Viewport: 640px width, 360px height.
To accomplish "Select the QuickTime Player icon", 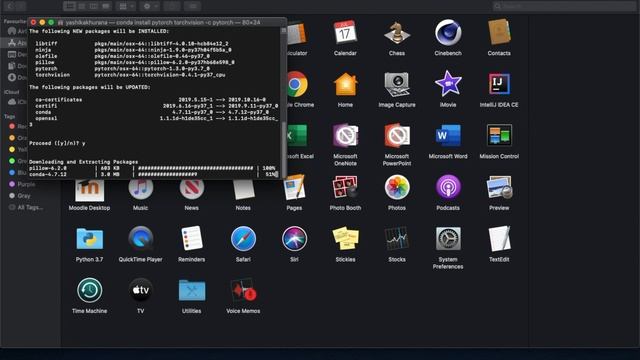I will (x=140, y=238).
